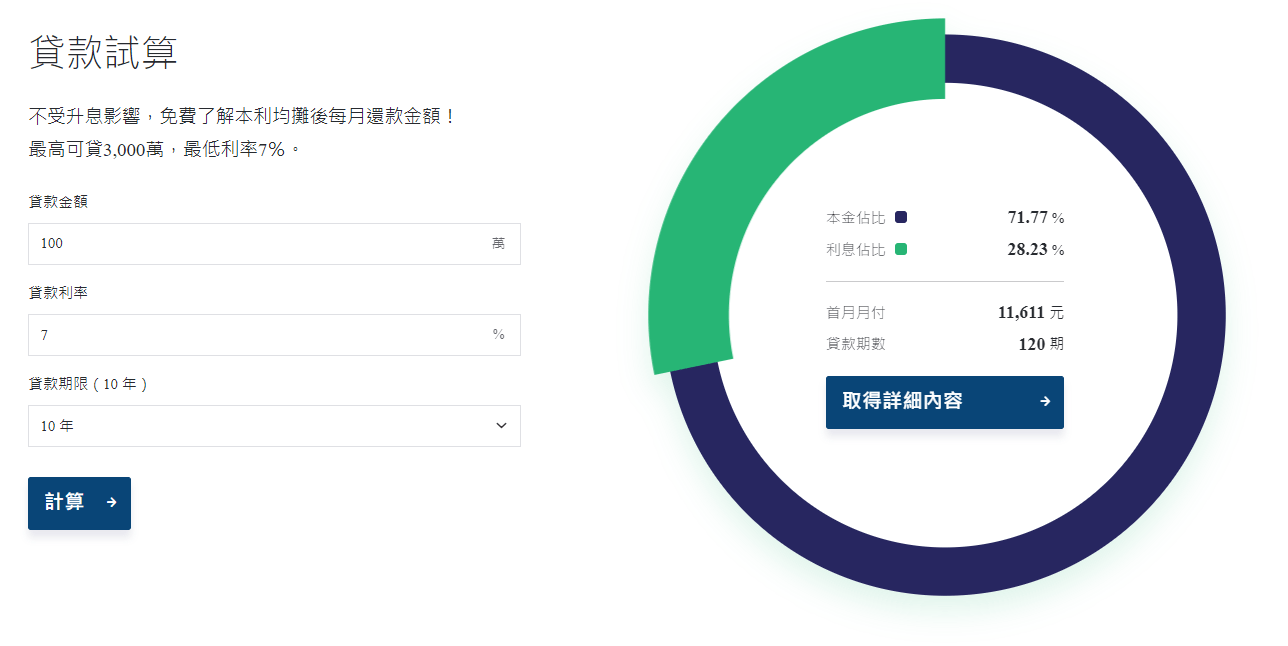1288x646 pixels.
Task: Click the dark navy 本金佔比 legend square
Action: point(901,217)
